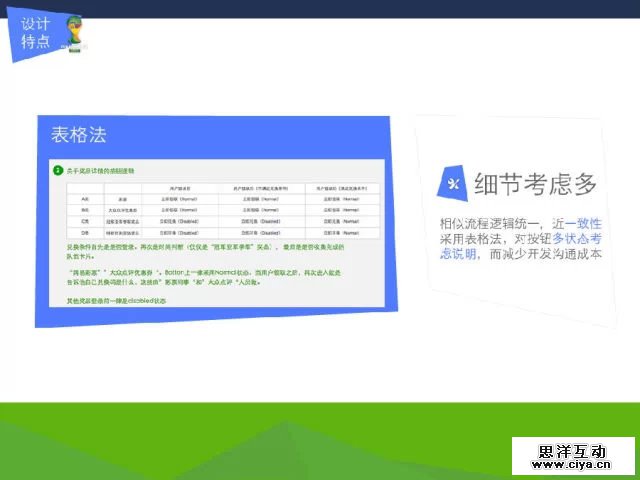Screen dimensions: 640x480
Task: Click the 表格法 title text
Action: [x=79, y=135]
